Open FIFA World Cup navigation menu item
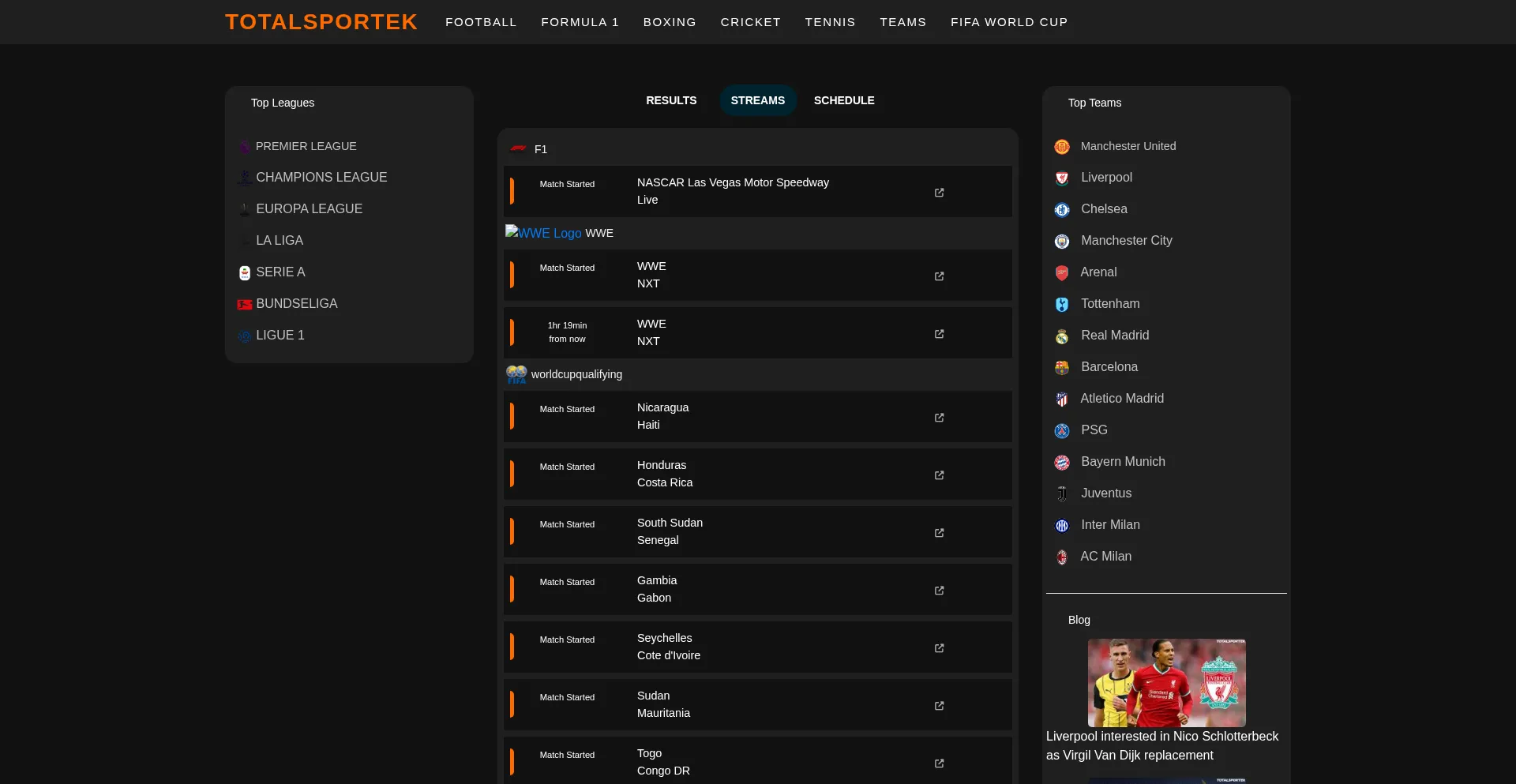This screenshot has width=1516, height=784. [x=1008, y=22]
